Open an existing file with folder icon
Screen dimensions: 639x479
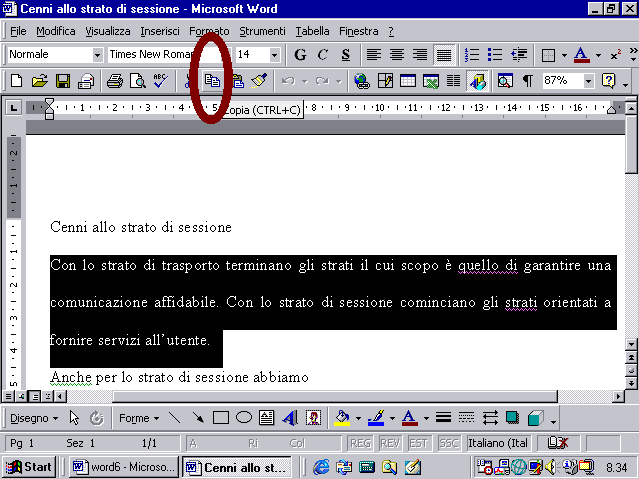tap(40, 81)
